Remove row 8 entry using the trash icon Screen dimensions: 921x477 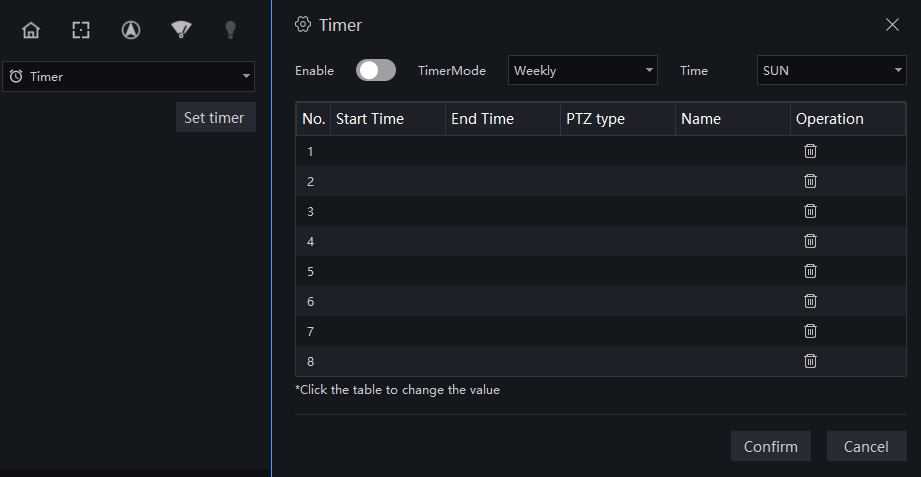point(810,361)
